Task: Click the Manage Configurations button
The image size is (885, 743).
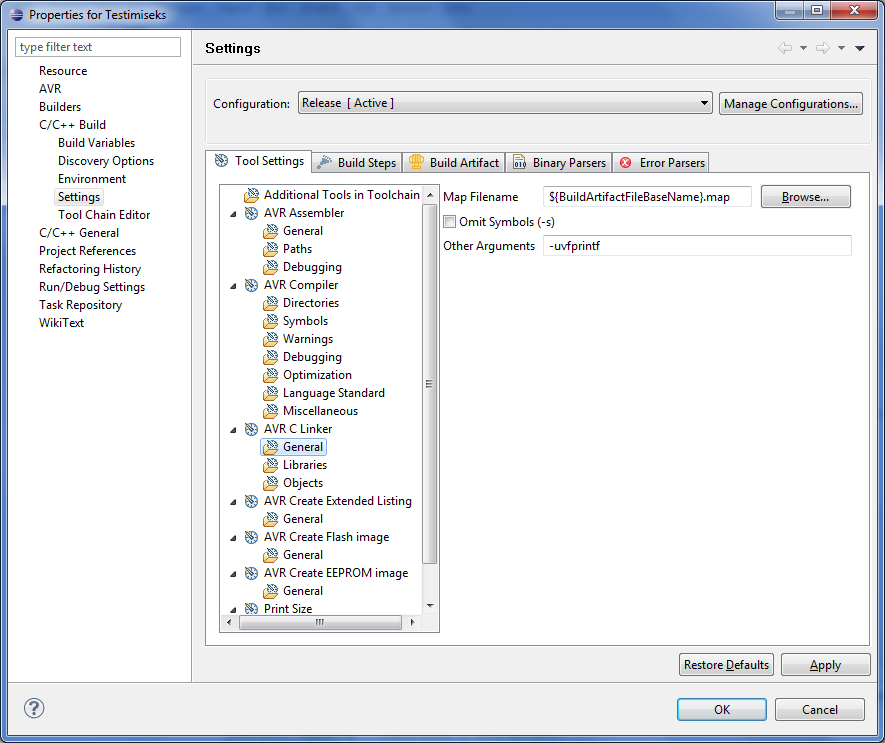Action: pyautogui.click(x=790, y=103)
